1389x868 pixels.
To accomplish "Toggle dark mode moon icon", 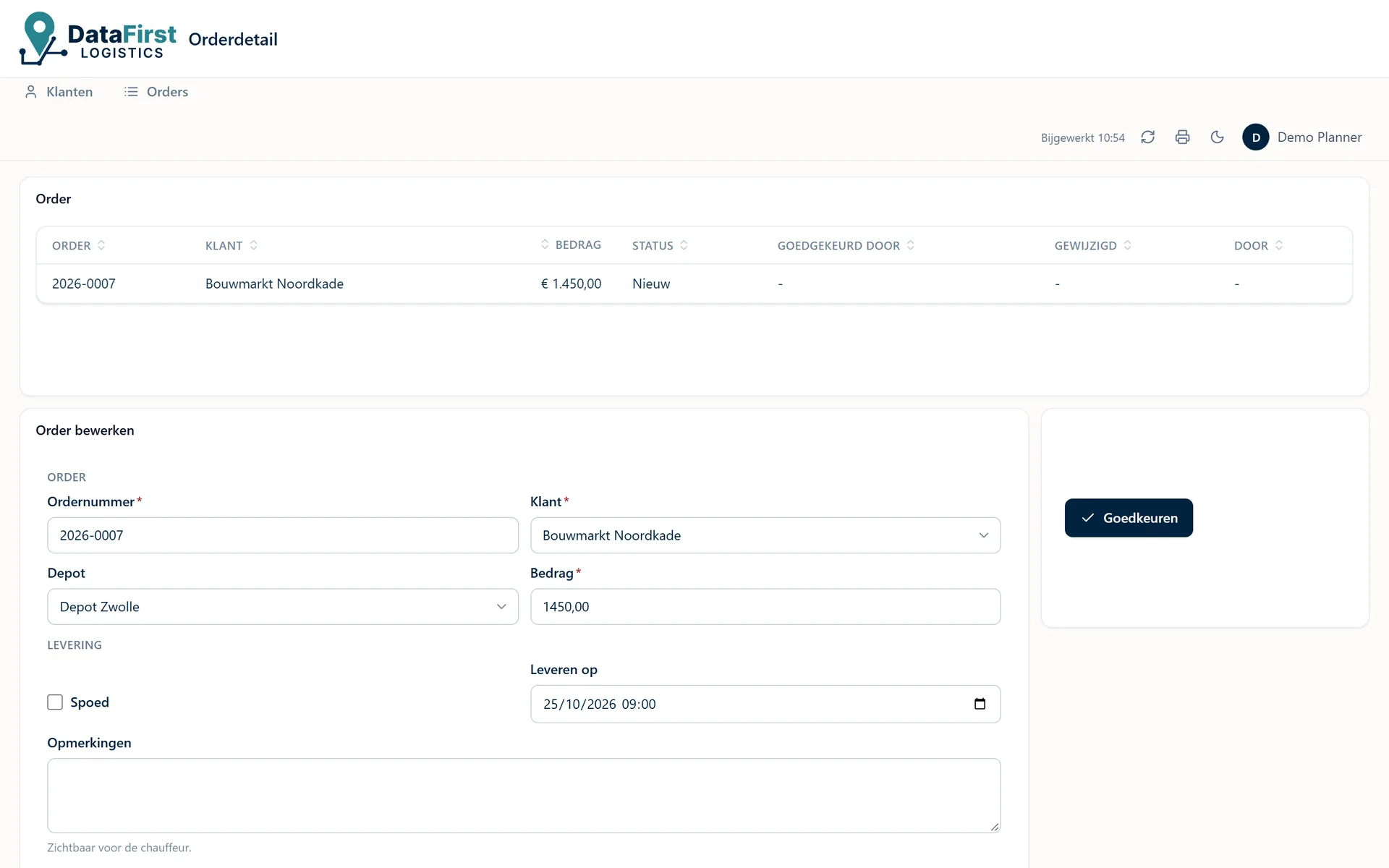I will [1217, 137].
